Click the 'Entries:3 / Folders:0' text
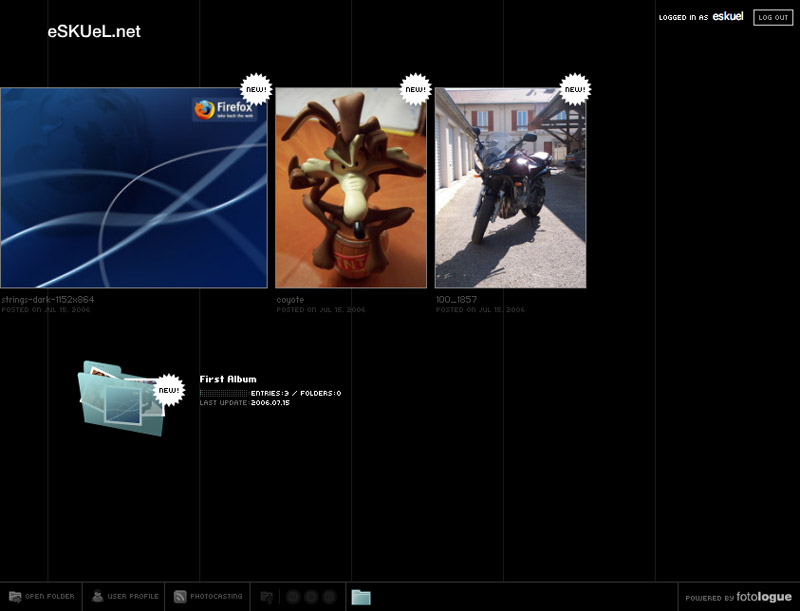The height and width of the screenshot is (611, 800). [x=296, y=393]
